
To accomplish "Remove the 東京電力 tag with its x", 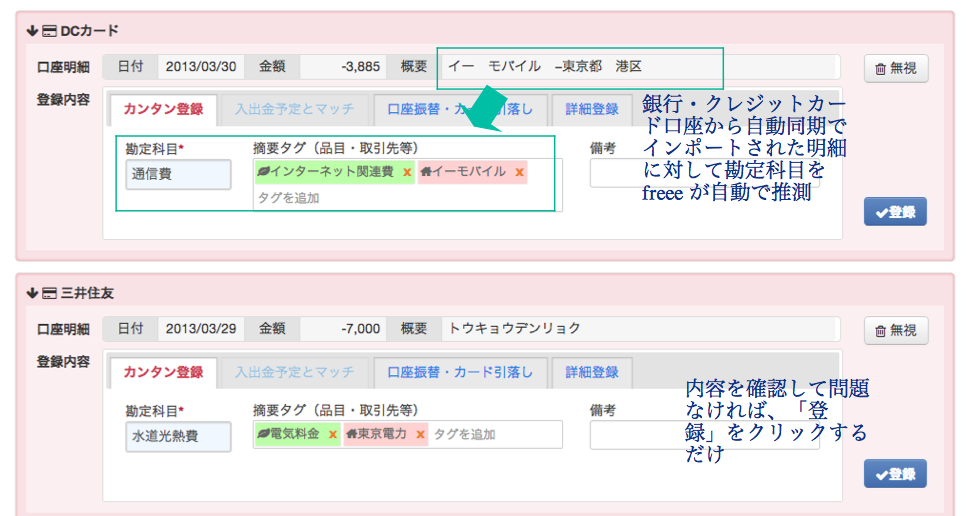I will (420, 435).
